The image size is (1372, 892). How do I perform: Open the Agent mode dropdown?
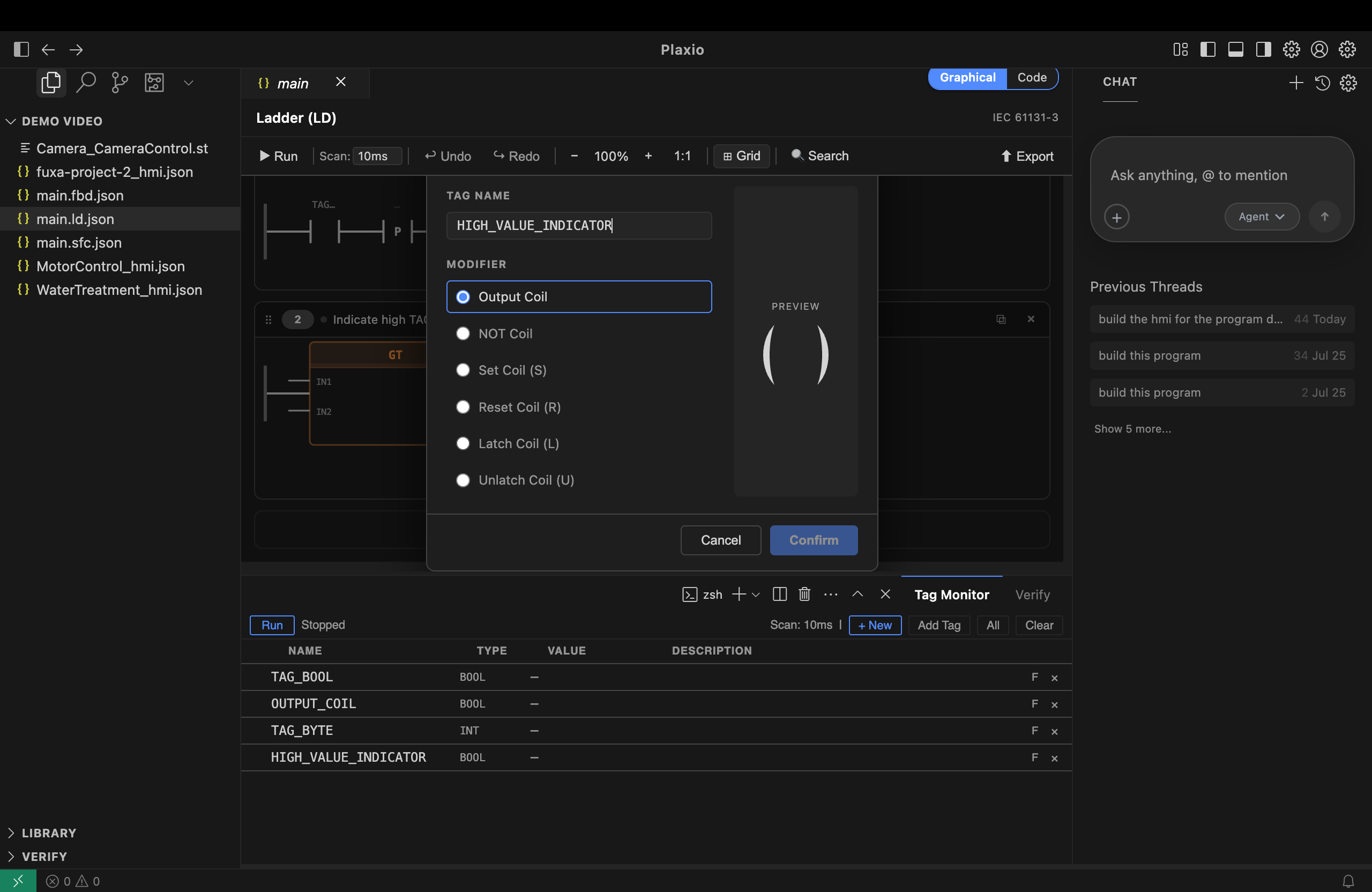1262,217
